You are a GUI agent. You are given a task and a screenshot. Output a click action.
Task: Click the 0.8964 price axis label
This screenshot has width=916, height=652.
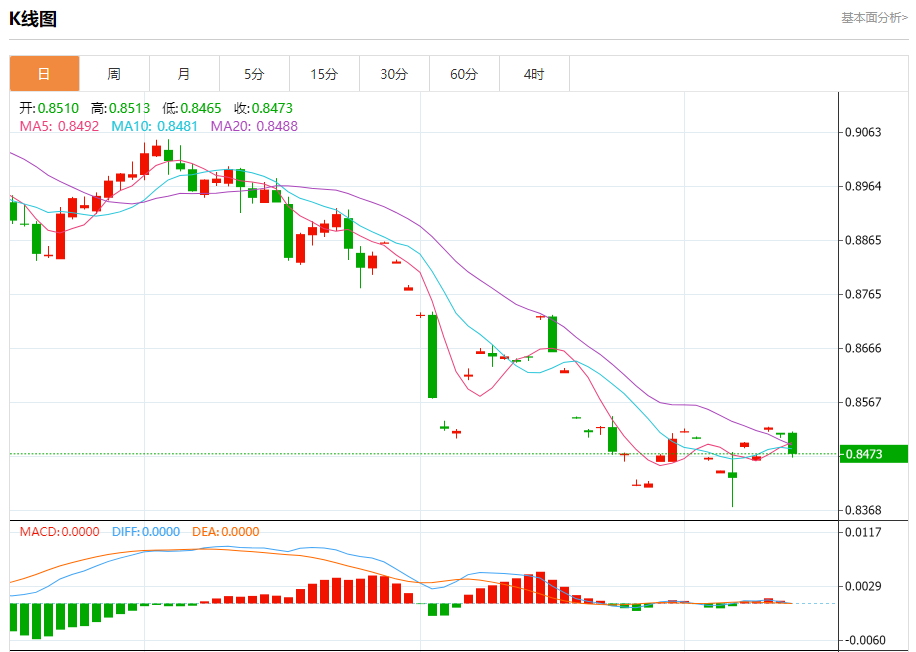click(863, 186)
